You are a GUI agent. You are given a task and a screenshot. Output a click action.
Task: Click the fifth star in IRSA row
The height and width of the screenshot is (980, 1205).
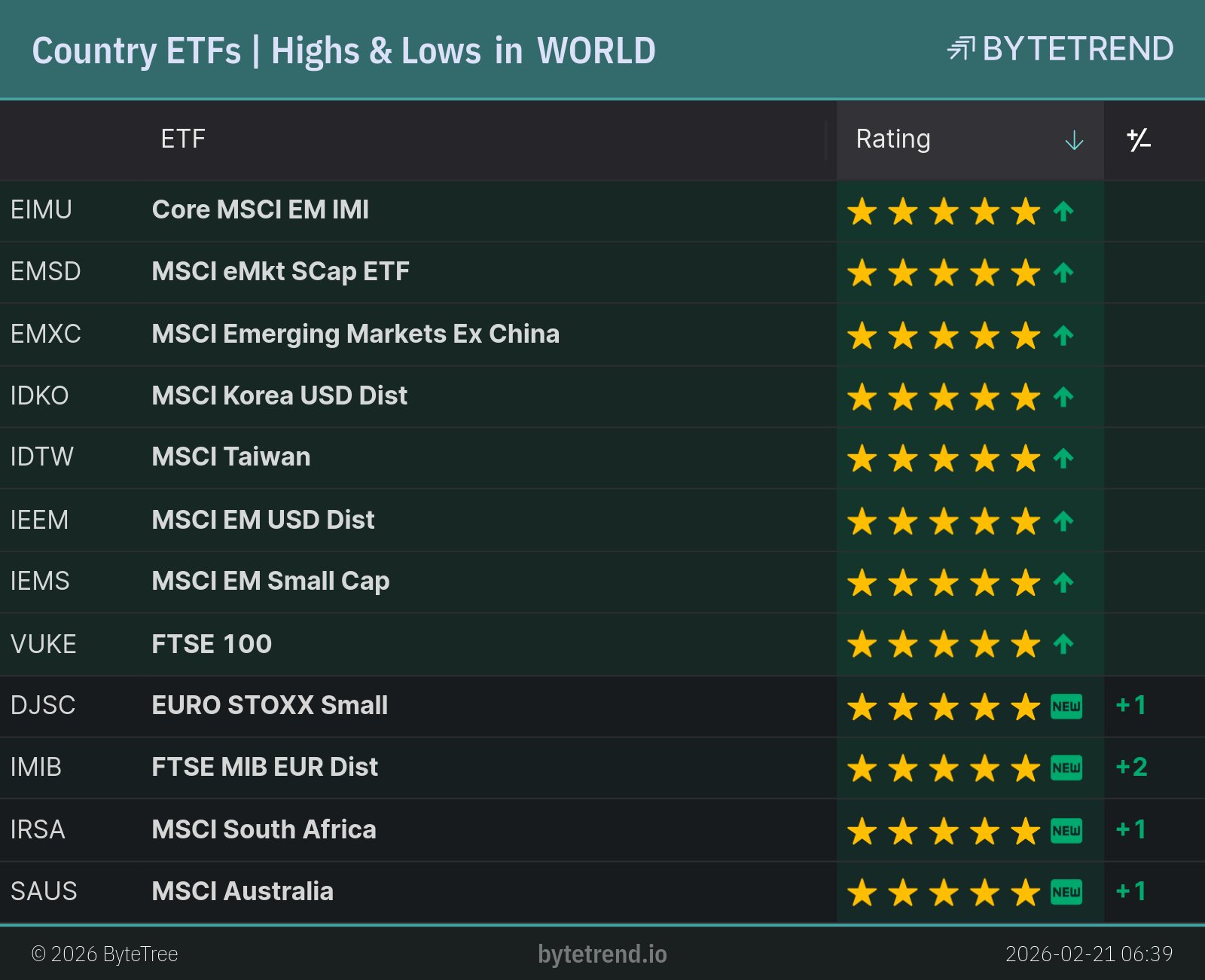pyautogui.click(x=1026, y=831)
